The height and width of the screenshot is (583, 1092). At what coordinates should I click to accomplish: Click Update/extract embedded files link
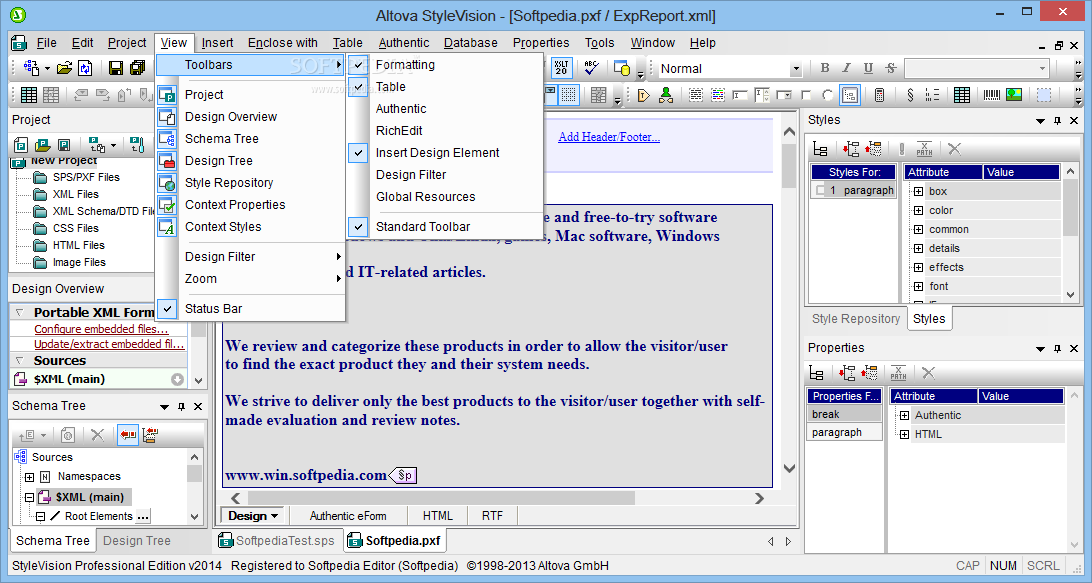(109, 344)
